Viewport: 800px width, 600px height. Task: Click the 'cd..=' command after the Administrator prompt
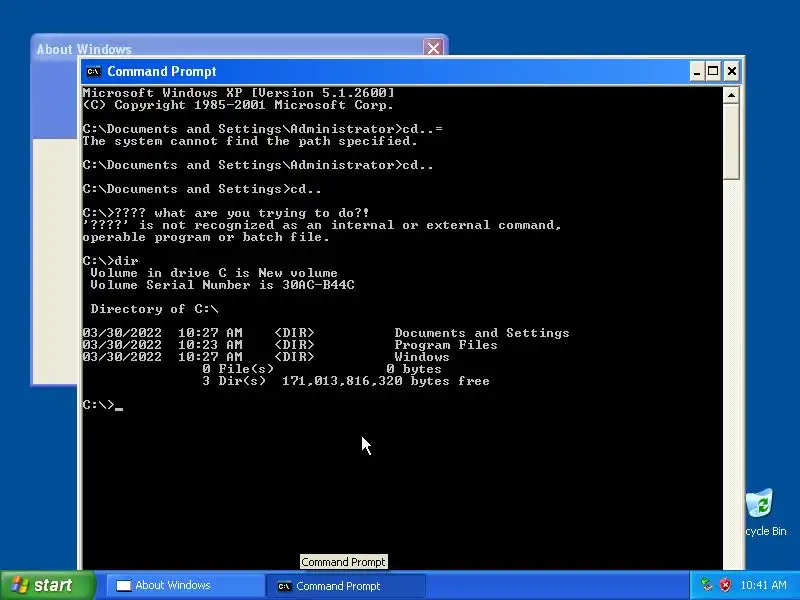tap(422, 129)
